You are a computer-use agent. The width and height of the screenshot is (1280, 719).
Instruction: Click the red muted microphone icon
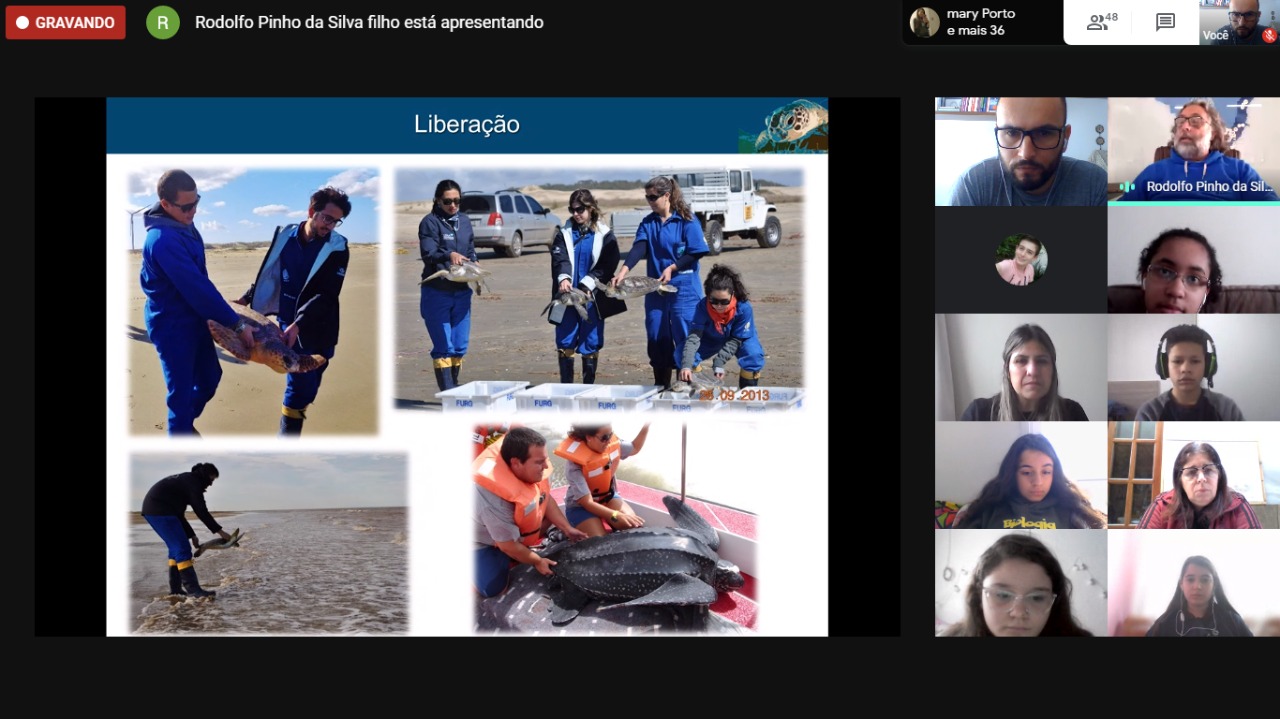pyautogui.click(x=1269, y=35)
